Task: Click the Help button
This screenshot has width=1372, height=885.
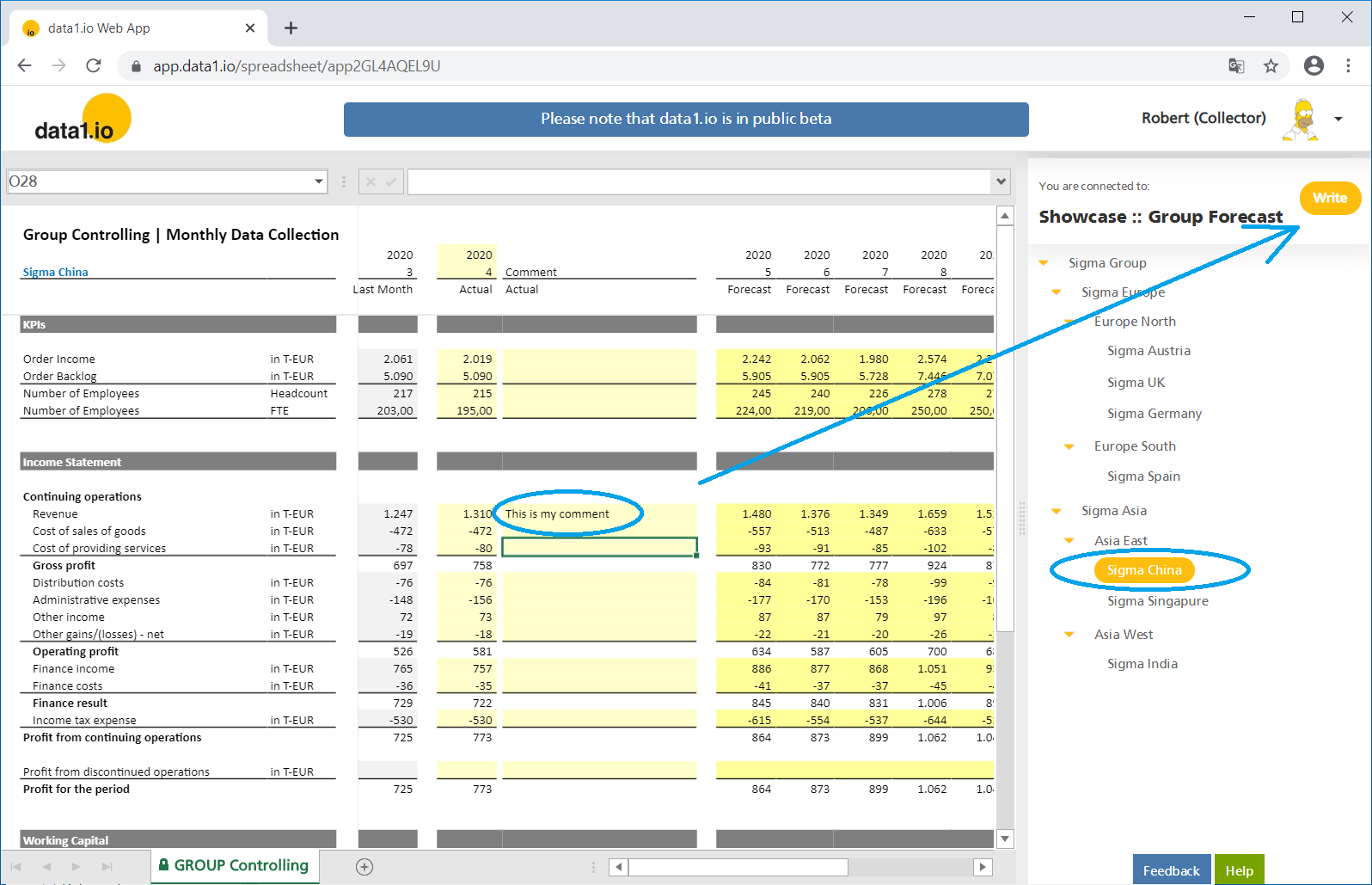Action: tap(1239, 870)
